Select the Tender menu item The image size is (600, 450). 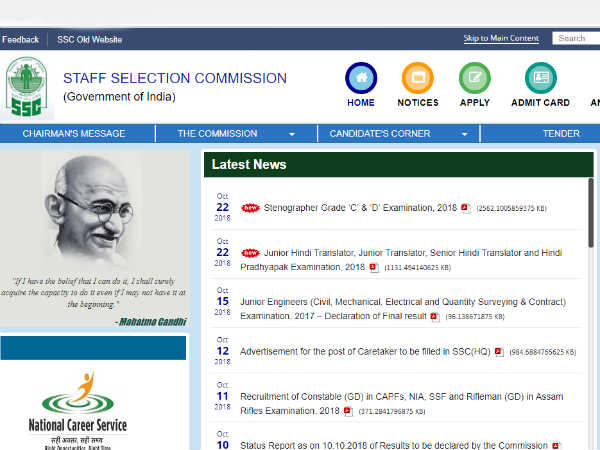point(560,134)
